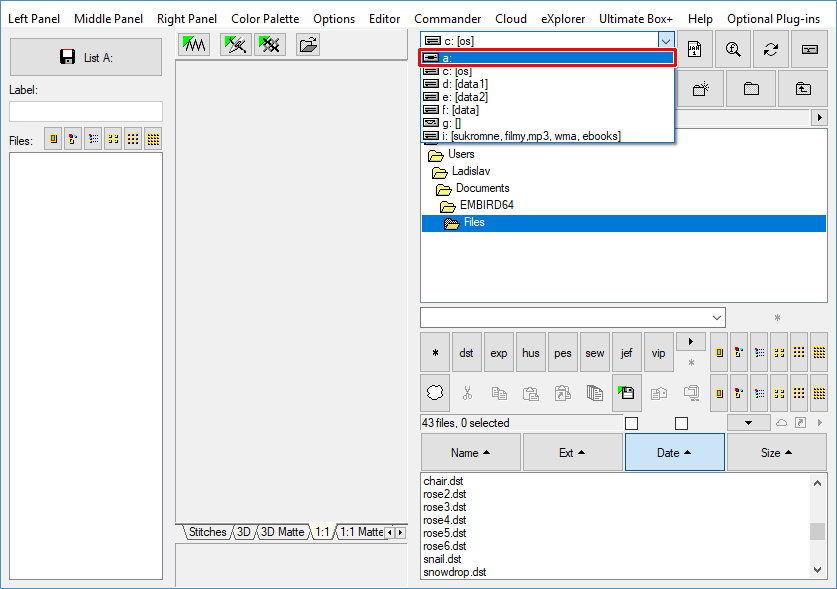Select single-icon view in left panel Files row
This screenshot has width=837, height=589.
(x=53, y=139)
